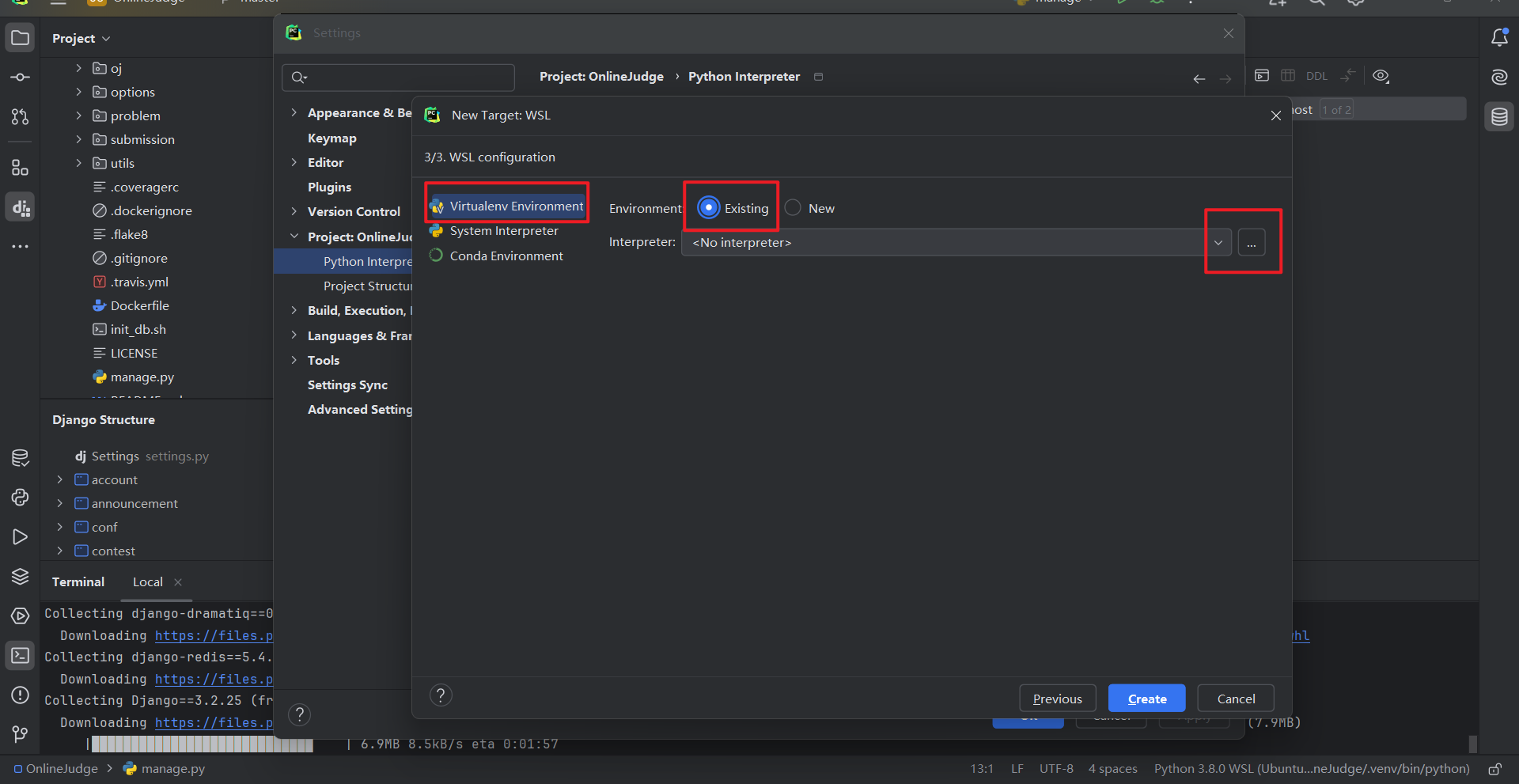The width and height of the screenshot is (1519, 784).
Task: Expand the announcement app in Django Structure
Action: pos(59,503)
